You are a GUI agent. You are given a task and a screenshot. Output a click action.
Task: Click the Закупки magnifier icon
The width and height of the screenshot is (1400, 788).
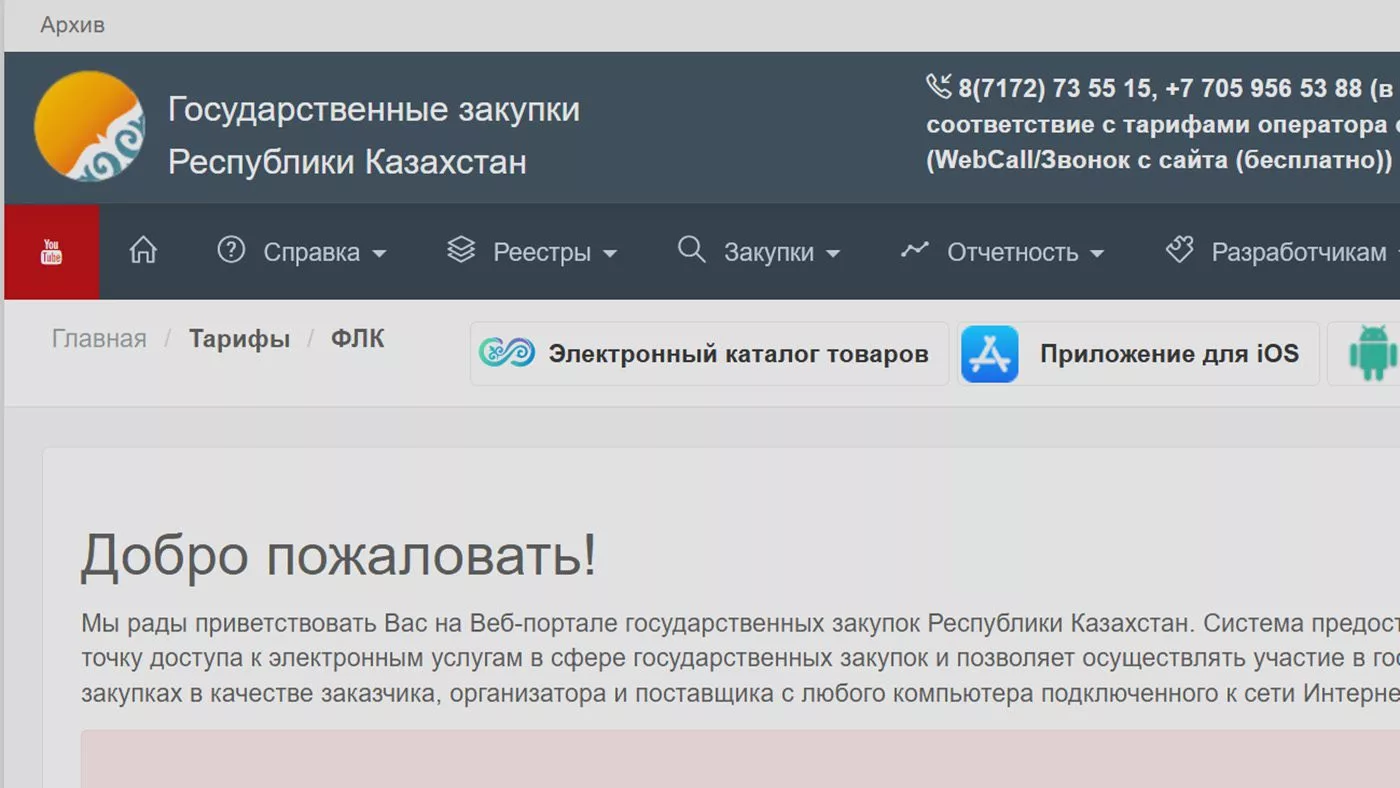click(691, 250)
